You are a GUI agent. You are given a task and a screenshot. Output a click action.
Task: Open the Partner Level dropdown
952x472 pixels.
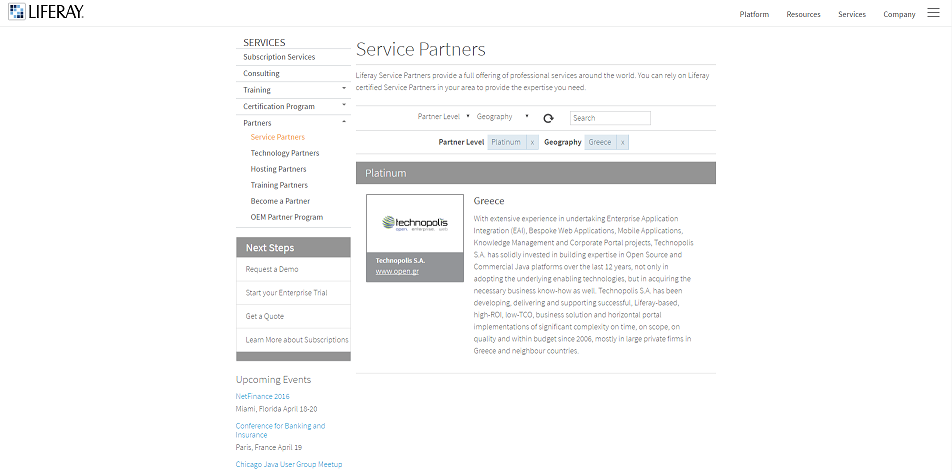point(443,116)
